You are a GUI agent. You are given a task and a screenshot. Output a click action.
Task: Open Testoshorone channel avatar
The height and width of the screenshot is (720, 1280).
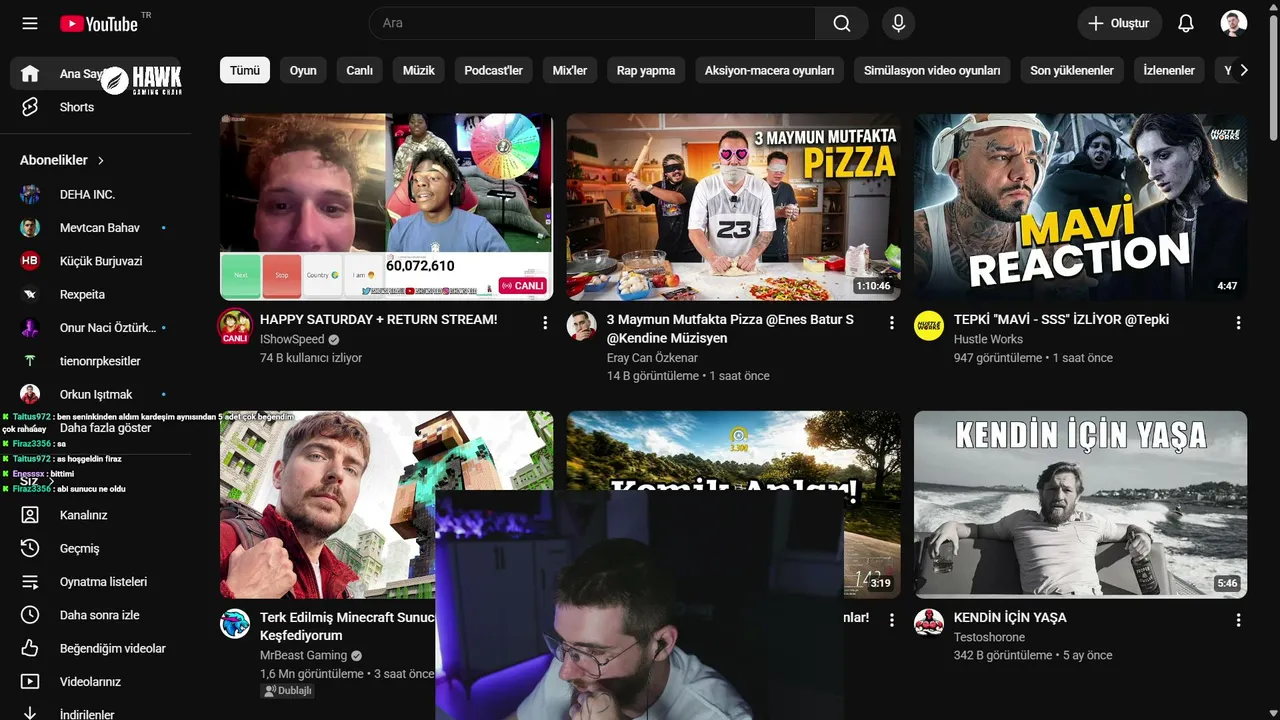pos(929,622)
